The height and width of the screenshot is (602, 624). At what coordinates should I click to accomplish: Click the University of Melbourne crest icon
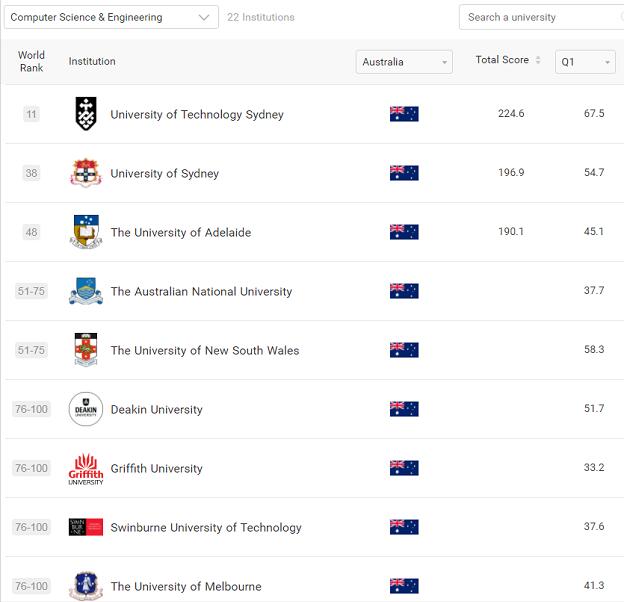click(x=86, y=585)
